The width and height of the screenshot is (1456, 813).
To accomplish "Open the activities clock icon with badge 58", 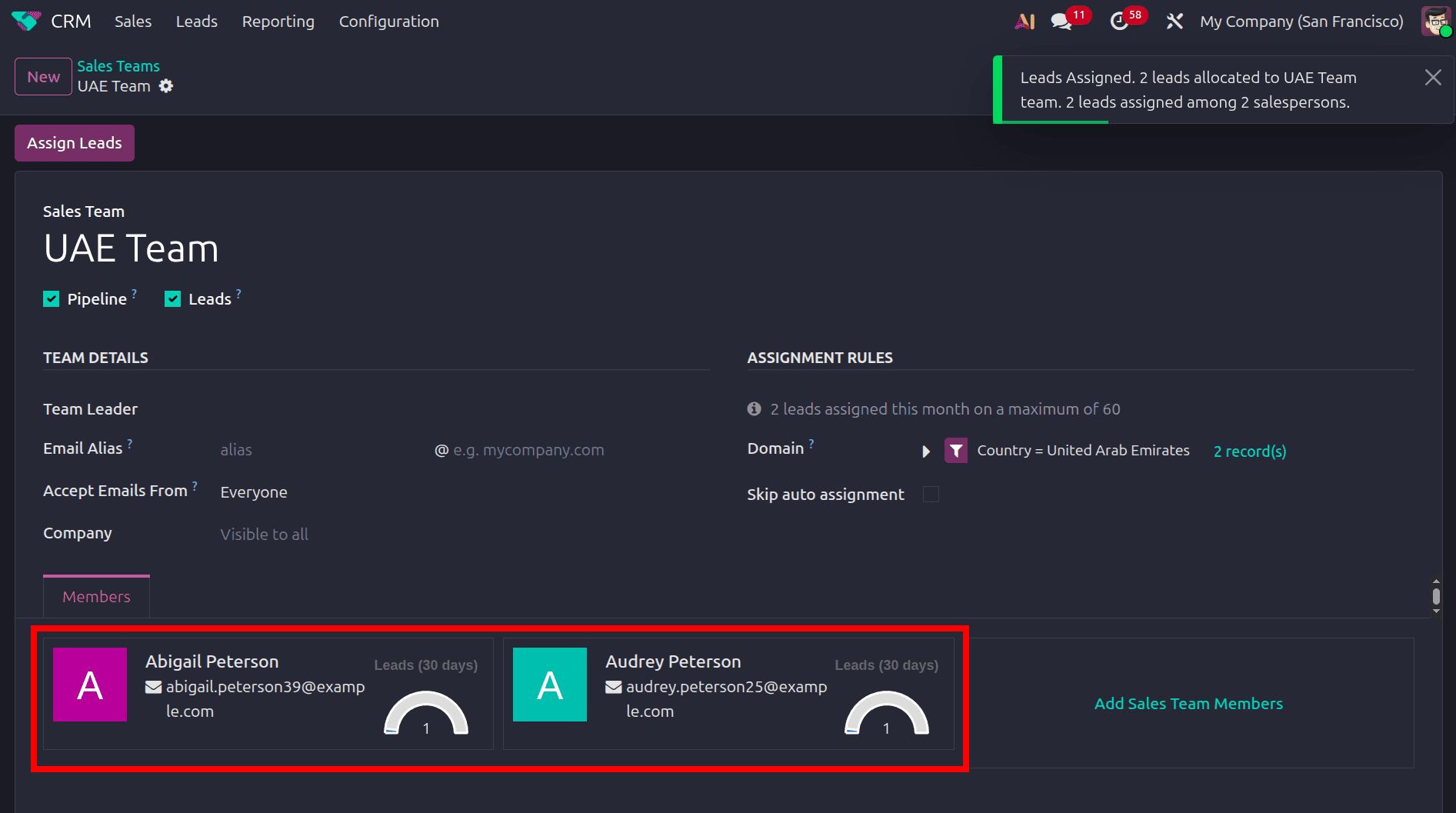I will pyautogui.click(x=1119, y=22).
